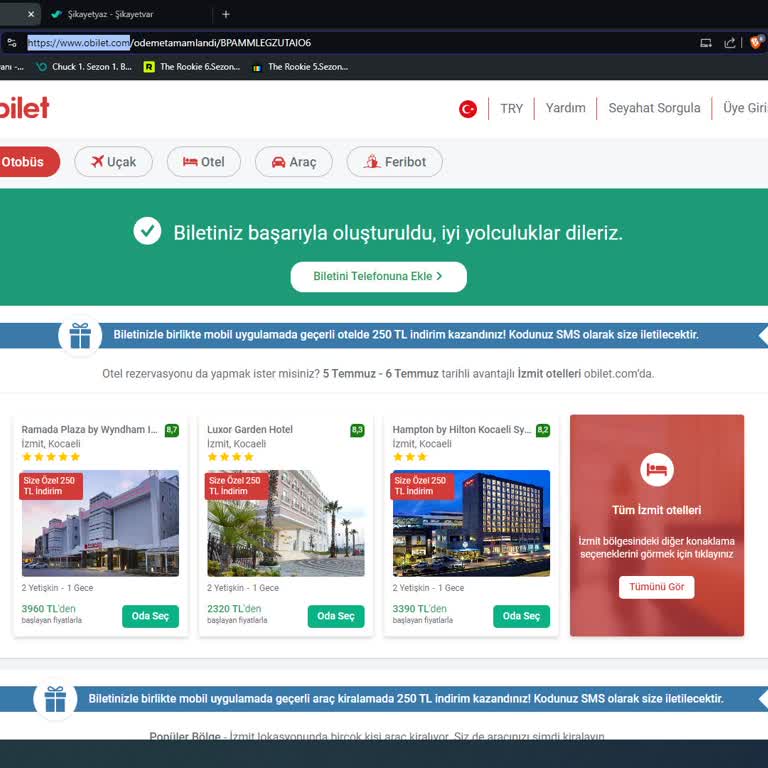Open Hampton by Hilton Kocaeli title
This screenshot has width=768, height=768.
point(461,430)
